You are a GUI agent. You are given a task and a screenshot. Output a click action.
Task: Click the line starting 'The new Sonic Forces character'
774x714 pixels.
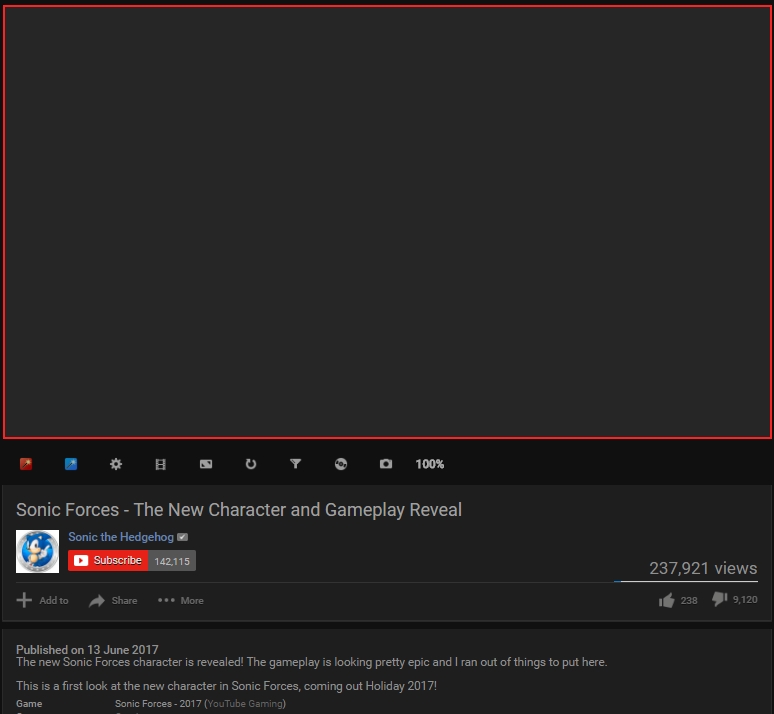(x=311, y=662)
